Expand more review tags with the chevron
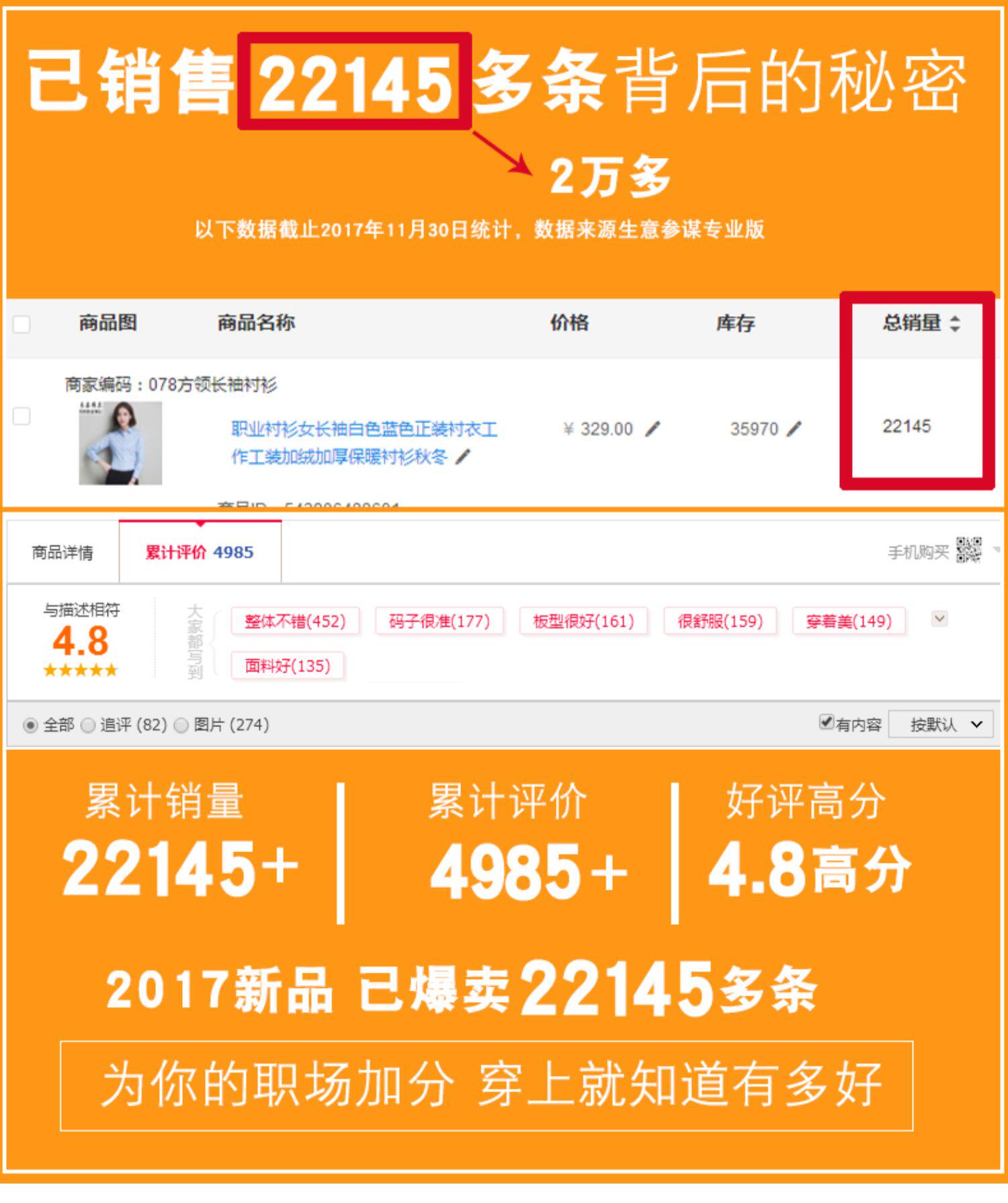The height and width of the screenshot is (1203, 1008). click(x=939, y=618)
